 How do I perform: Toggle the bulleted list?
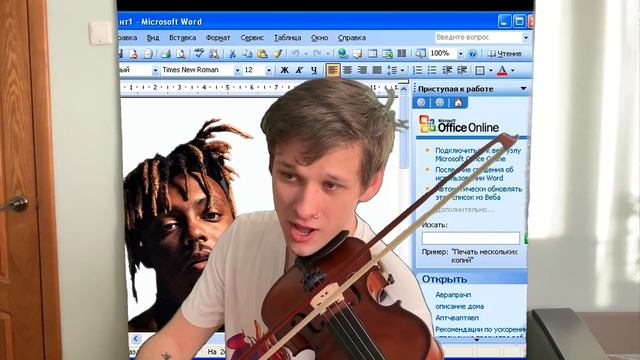point(432,70)
